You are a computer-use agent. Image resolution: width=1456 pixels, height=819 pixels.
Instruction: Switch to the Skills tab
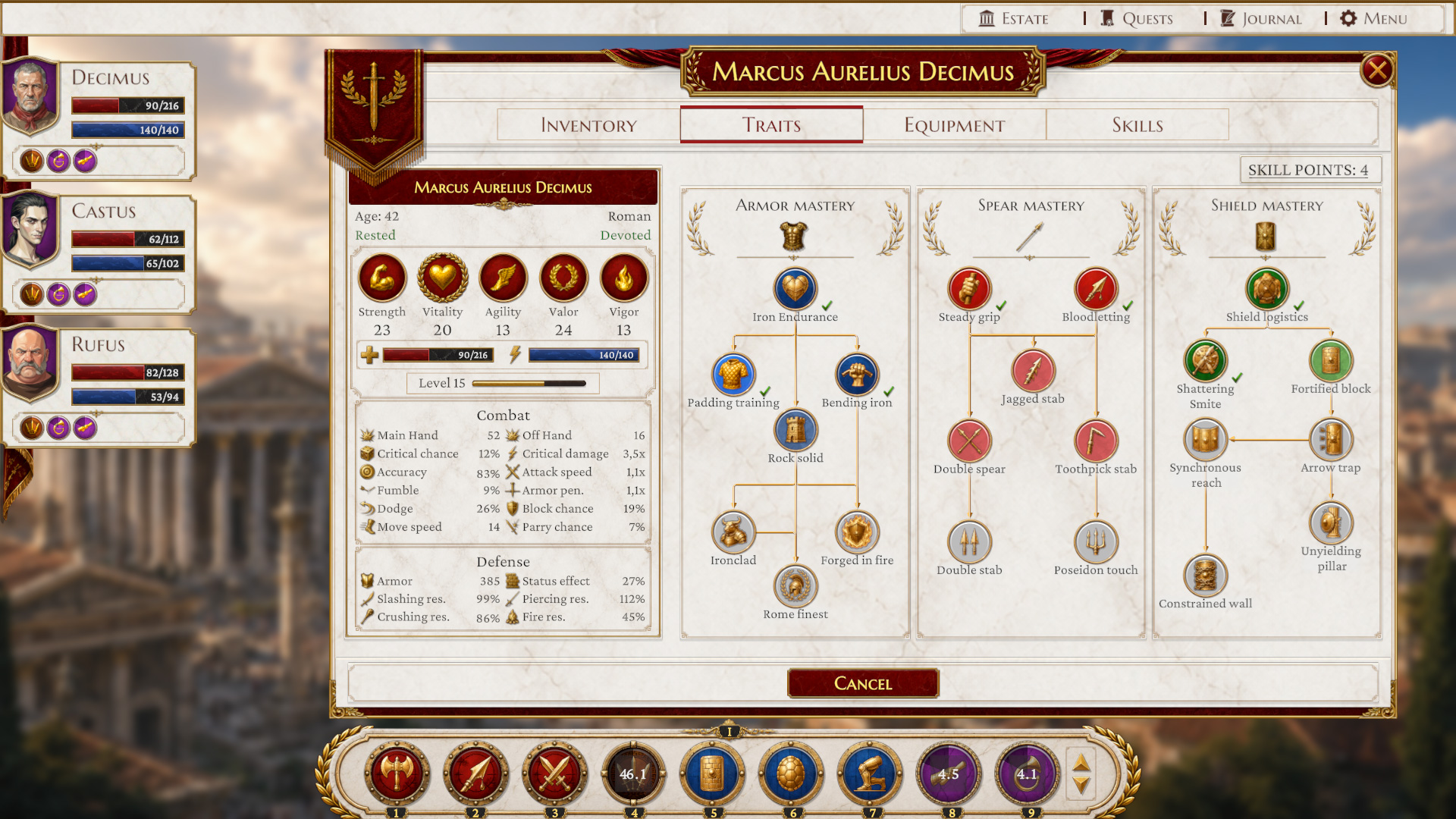tap(1137, 125)
